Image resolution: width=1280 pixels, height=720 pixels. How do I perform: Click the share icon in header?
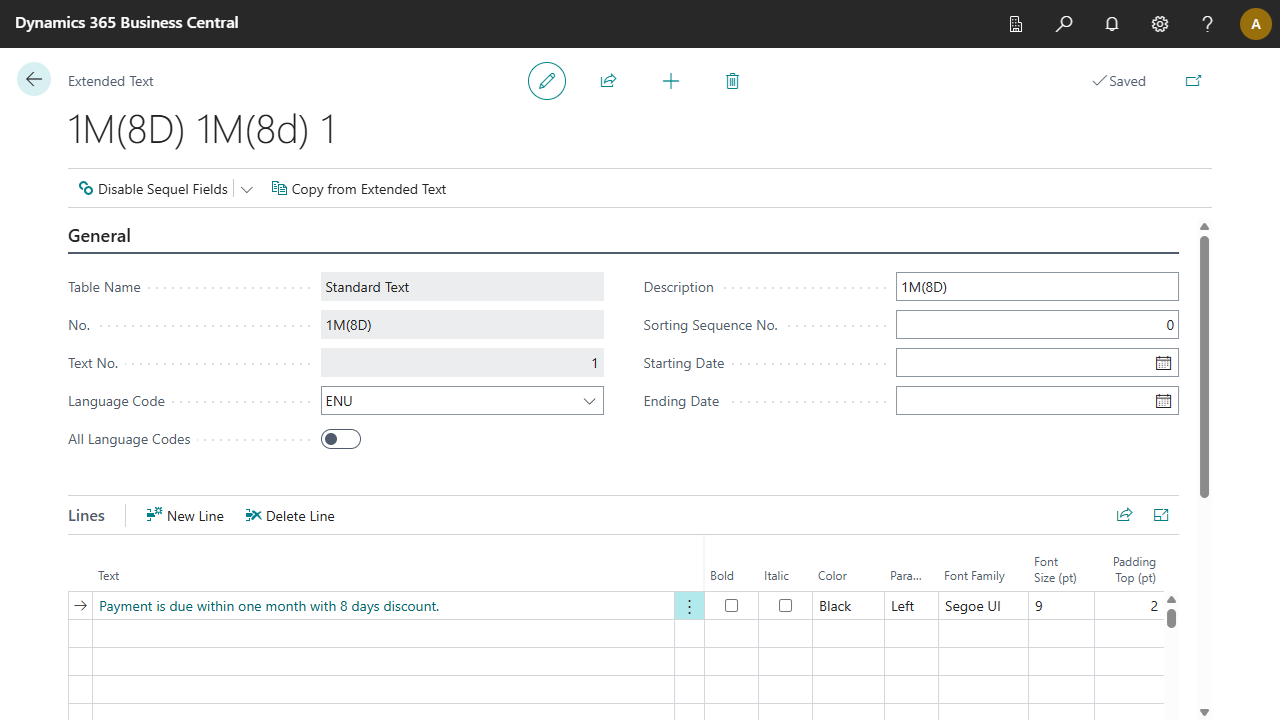pyautogui.click(x=608, y=81)
